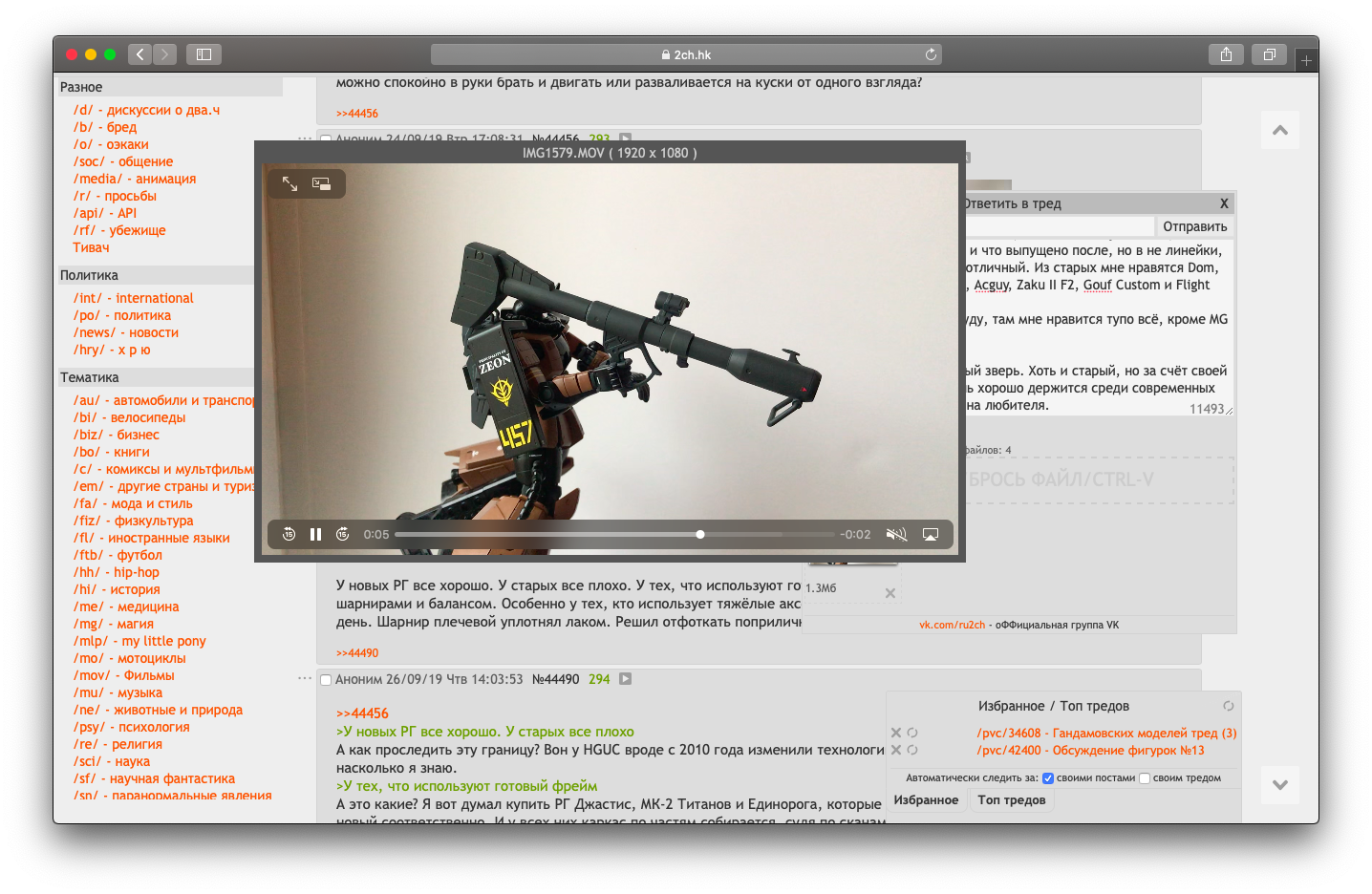Open the /media/ - анимация board

tap(135, 179)
